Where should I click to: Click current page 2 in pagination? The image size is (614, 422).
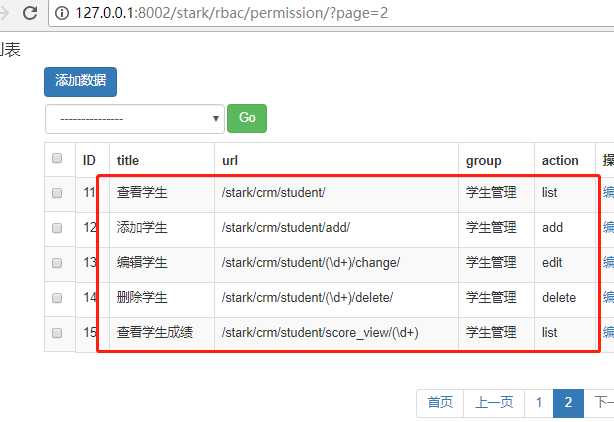[568, 403]
